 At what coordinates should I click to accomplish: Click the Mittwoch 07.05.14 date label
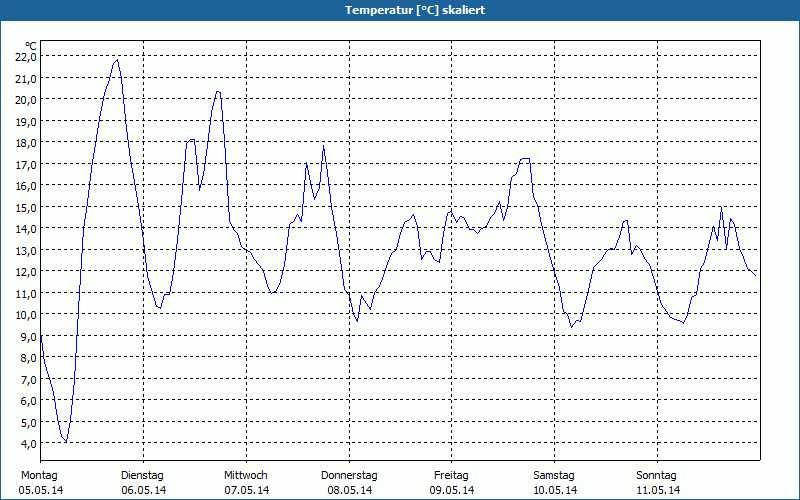246,483
